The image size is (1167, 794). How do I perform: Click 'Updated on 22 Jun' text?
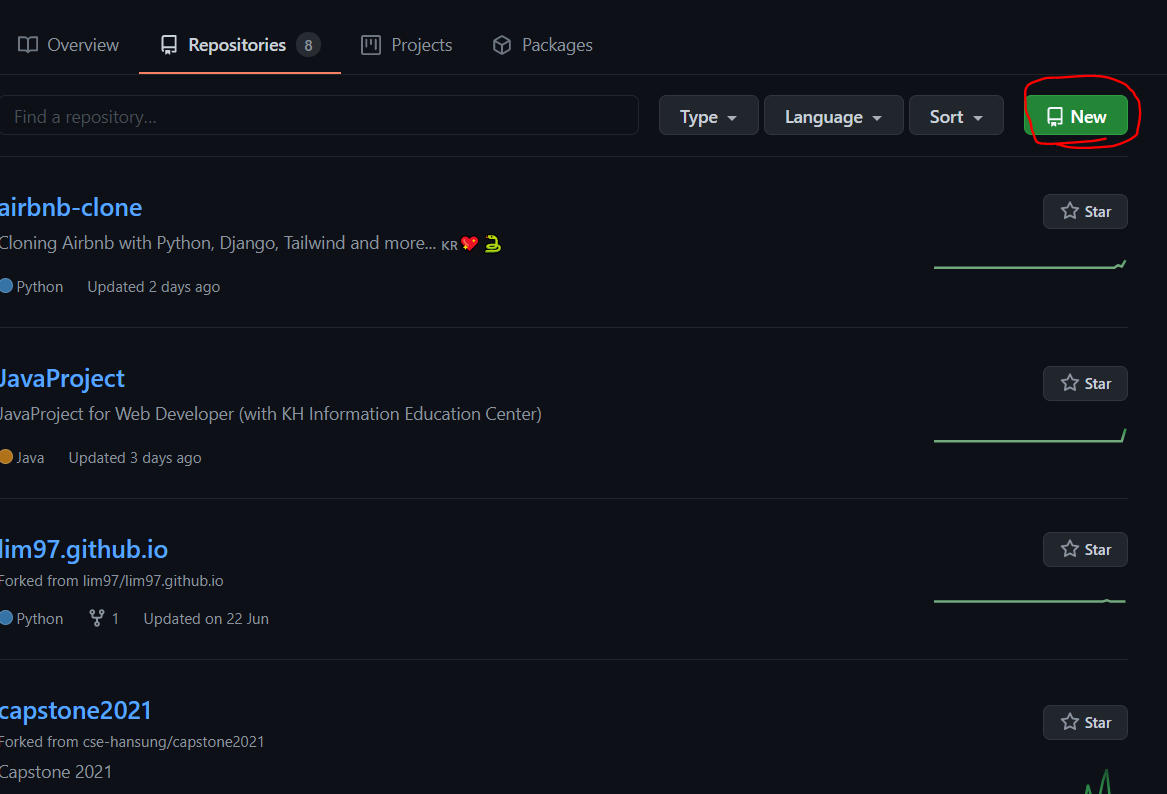[206, 618]
